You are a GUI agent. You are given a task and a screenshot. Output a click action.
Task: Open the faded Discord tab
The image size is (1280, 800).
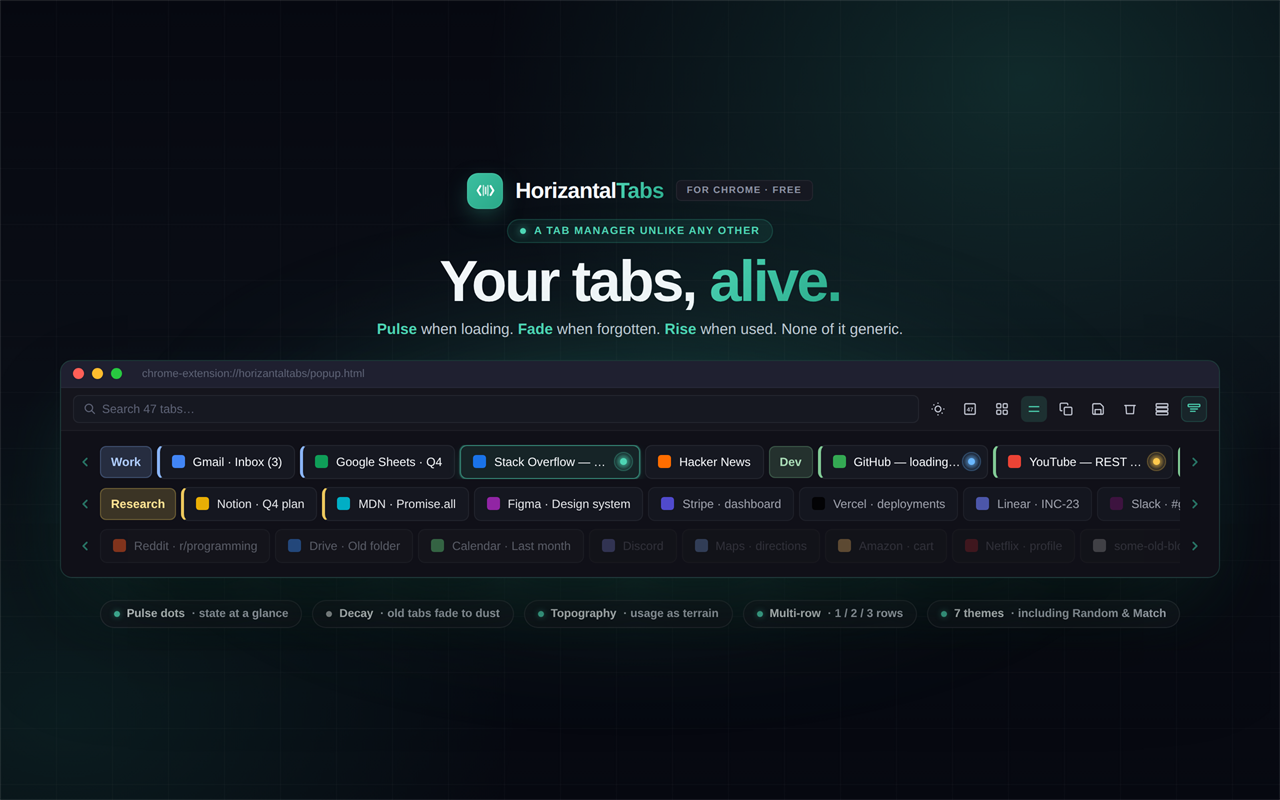point(633,546)
